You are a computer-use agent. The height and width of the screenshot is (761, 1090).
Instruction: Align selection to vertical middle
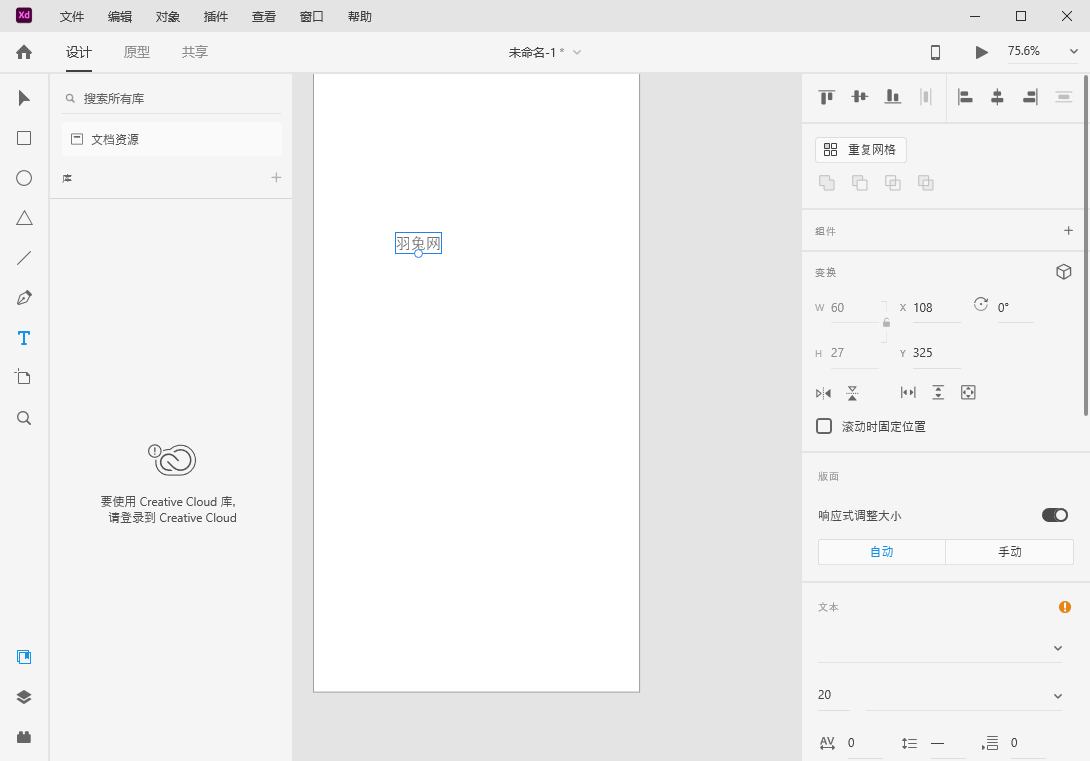point(860,97)
